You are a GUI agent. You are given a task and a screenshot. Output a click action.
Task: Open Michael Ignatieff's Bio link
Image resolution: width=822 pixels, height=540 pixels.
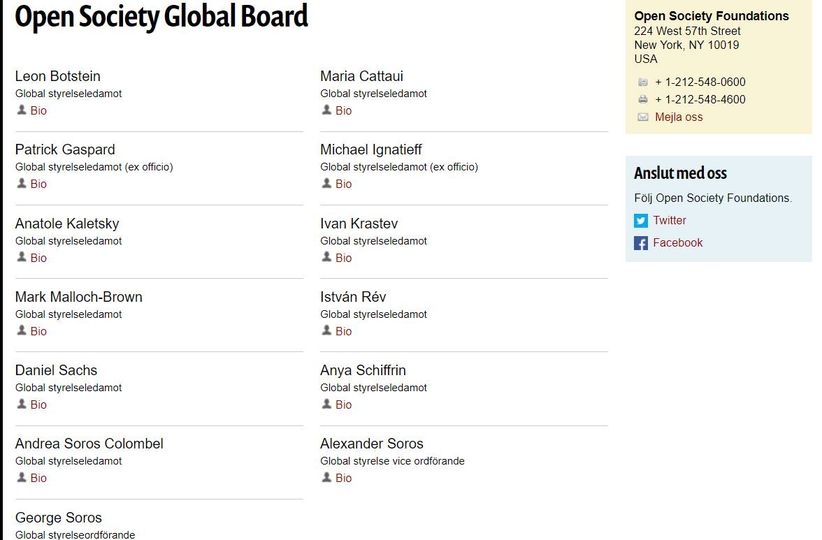point(344,184)
